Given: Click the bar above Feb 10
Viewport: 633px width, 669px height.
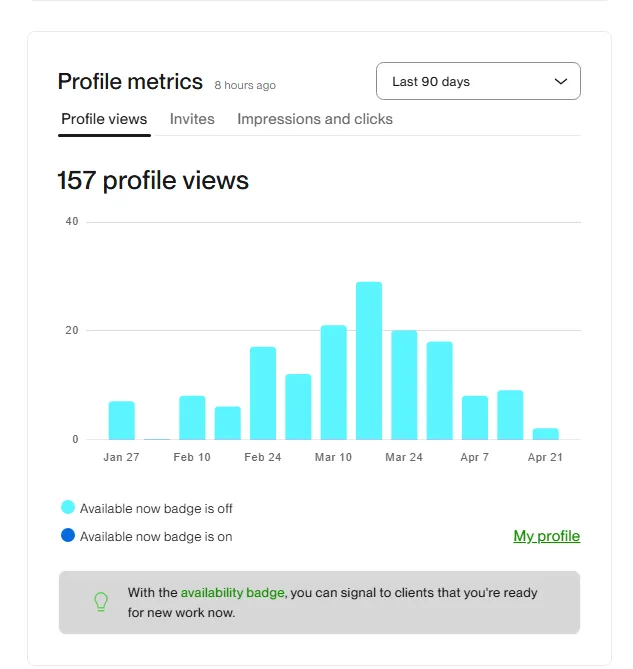Looking at the screenshot, I should (192, 418).
